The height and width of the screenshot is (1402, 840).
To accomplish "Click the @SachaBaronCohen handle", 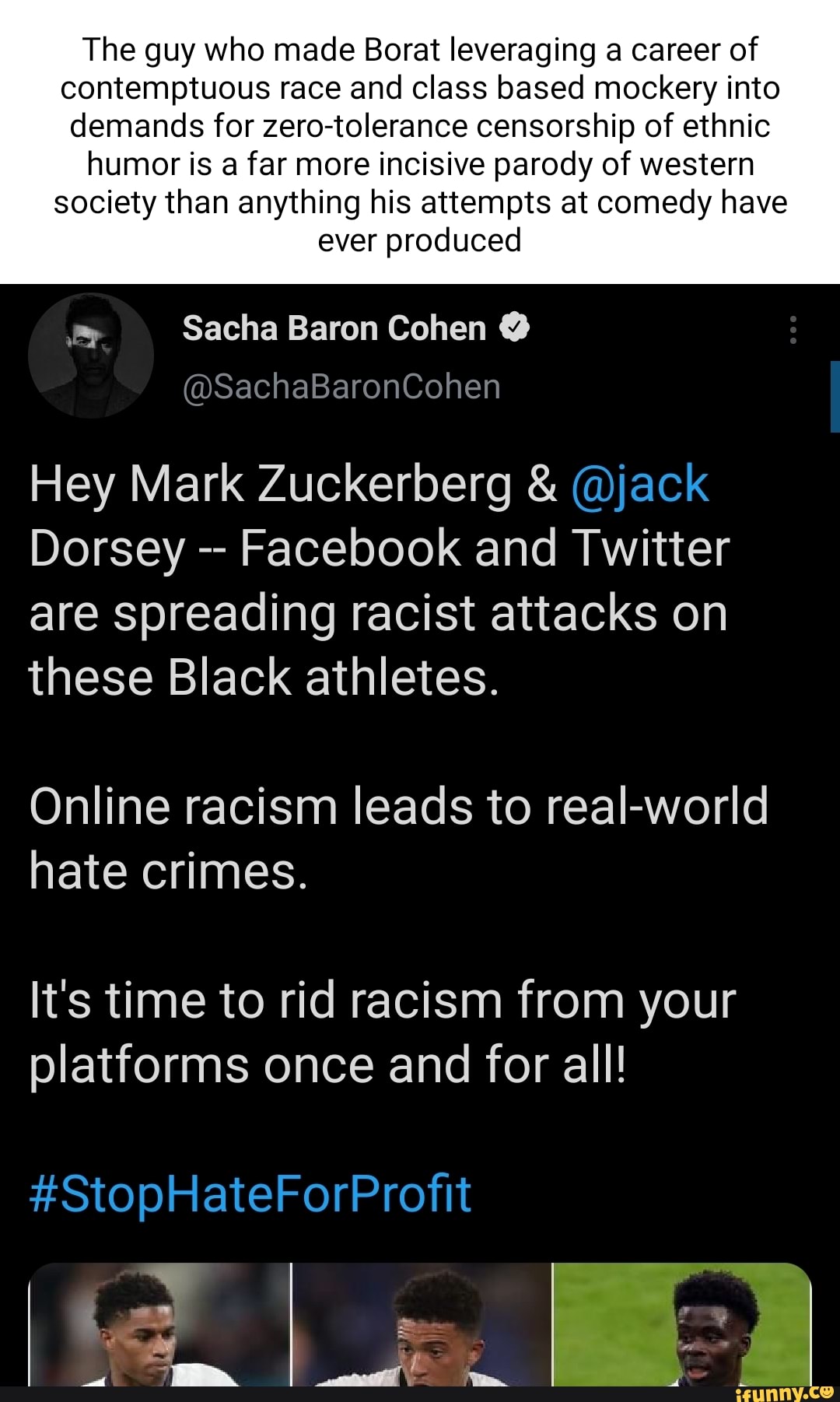I will 341,387.
